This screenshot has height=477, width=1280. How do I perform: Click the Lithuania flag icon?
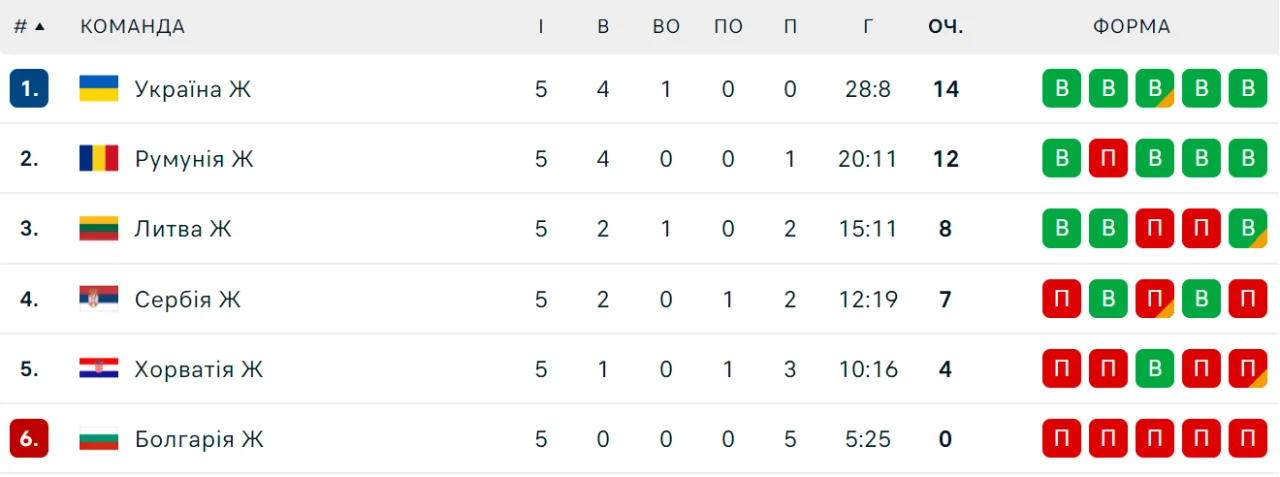(x=99, y=229)
